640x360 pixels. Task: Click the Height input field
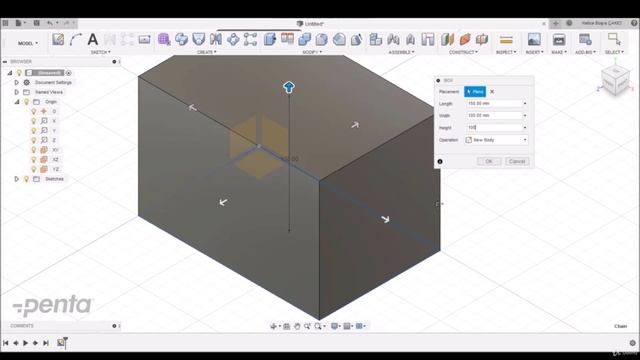pos(494,128)
